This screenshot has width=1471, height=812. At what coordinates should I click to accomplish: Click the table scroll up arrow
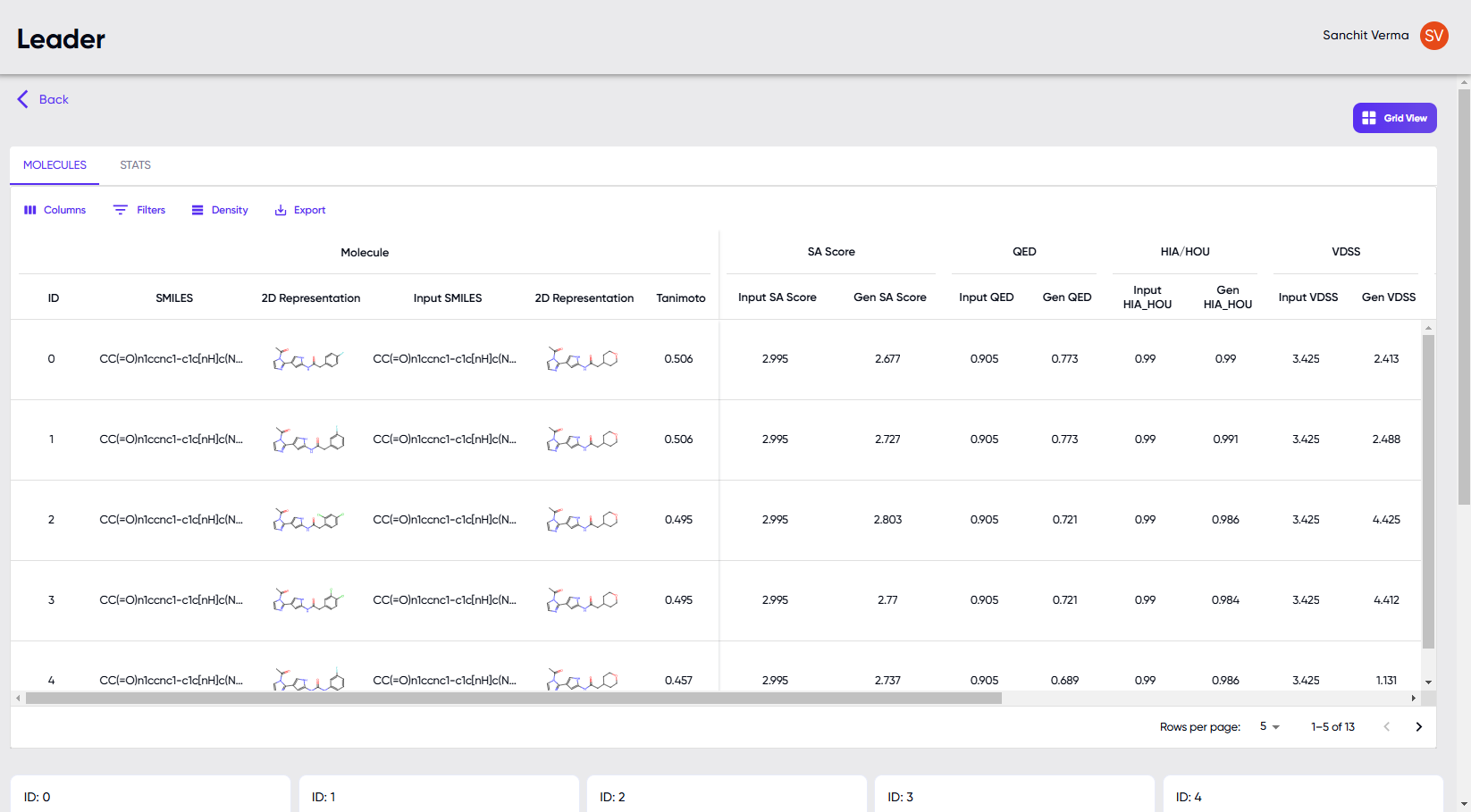[x=1428, y=328]
